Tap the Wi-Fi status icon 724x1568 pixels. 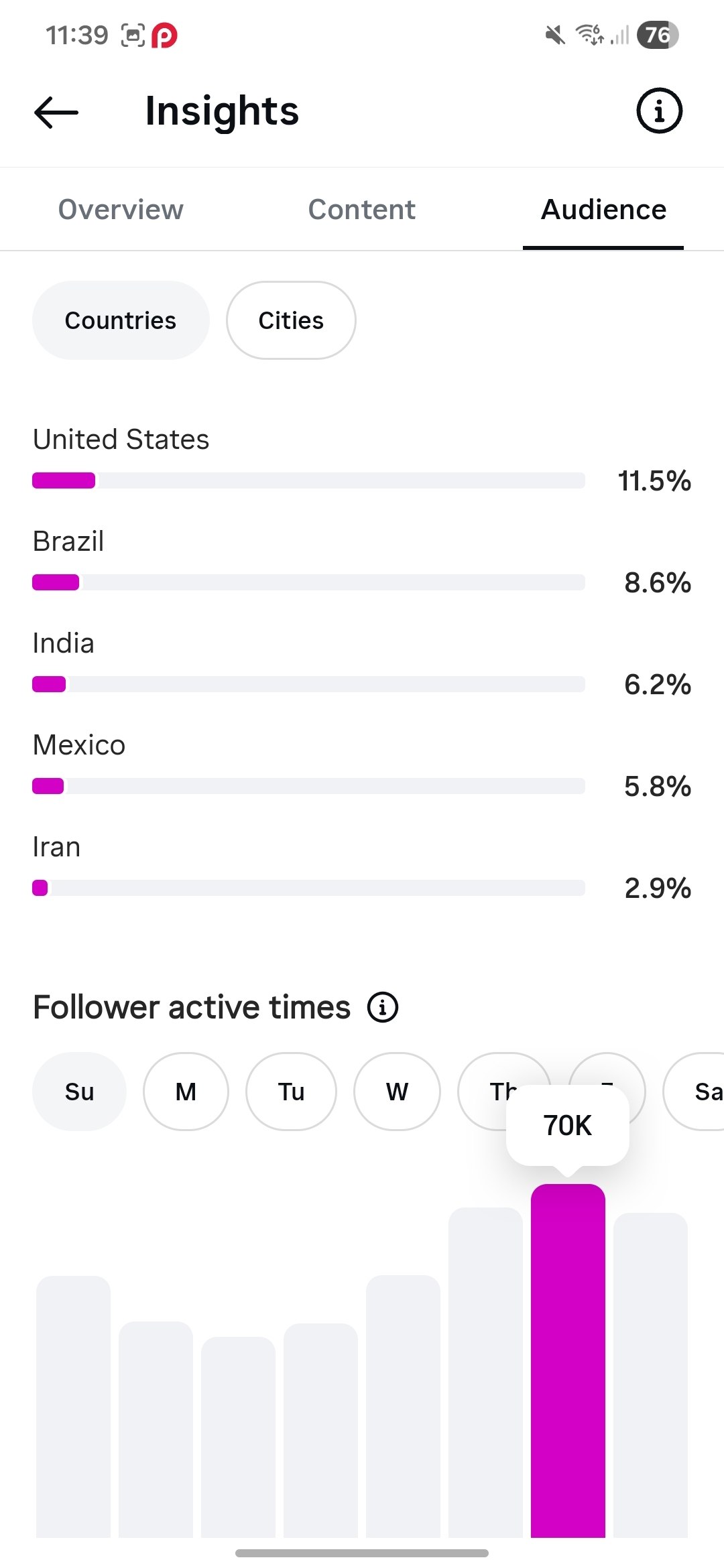click(x=590, y=34)
